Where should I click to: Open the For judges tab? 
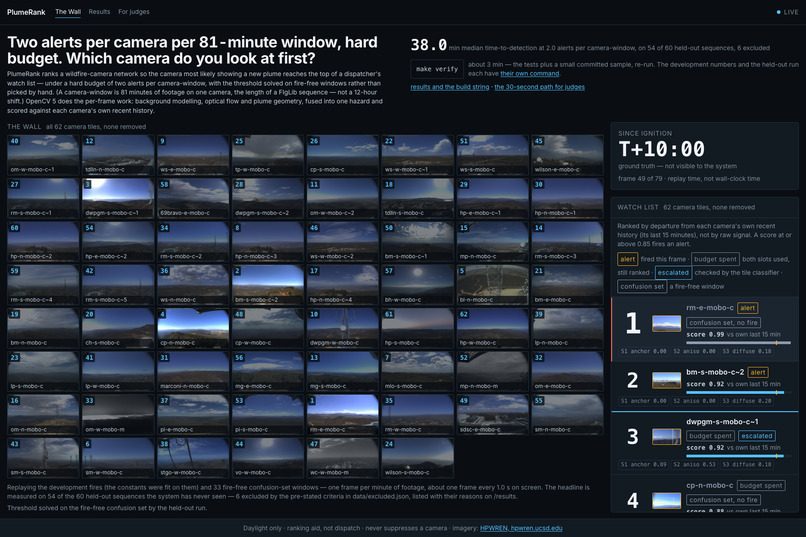click(134, 12)
